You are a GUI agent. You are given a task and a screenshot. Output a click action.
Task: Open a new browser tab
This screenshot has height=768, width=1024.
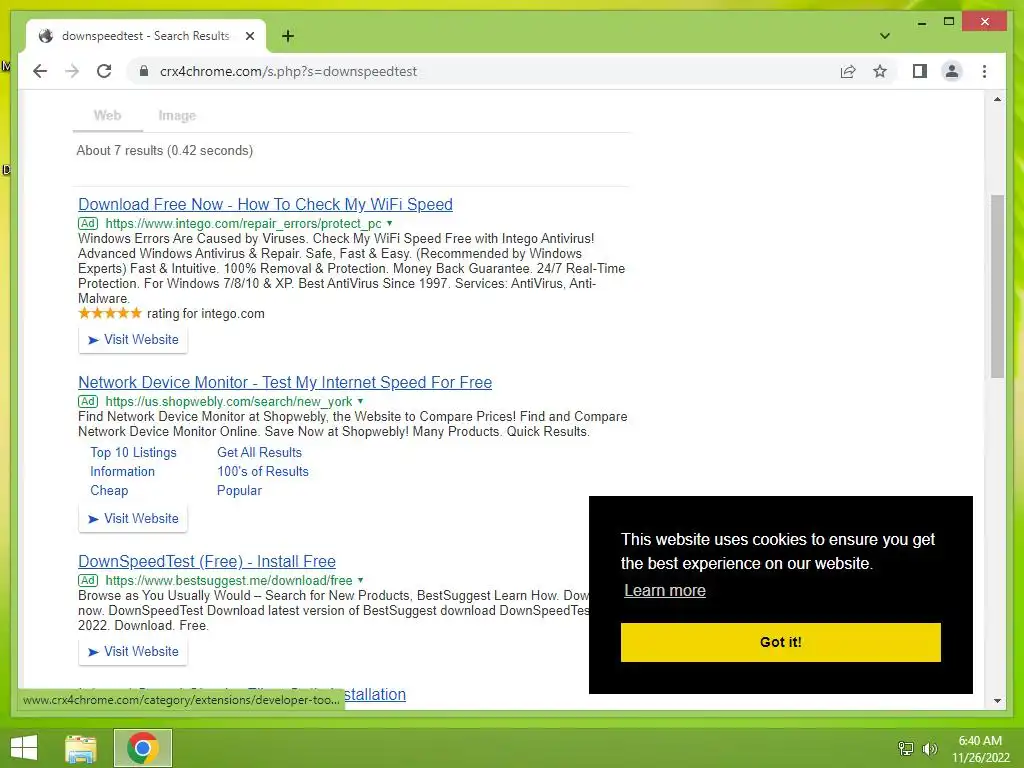click(x=287, y=36)
